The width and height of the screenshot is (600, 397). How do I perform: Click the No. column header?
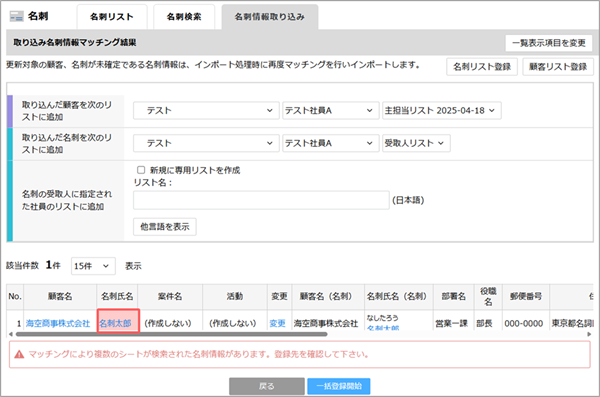15,297
